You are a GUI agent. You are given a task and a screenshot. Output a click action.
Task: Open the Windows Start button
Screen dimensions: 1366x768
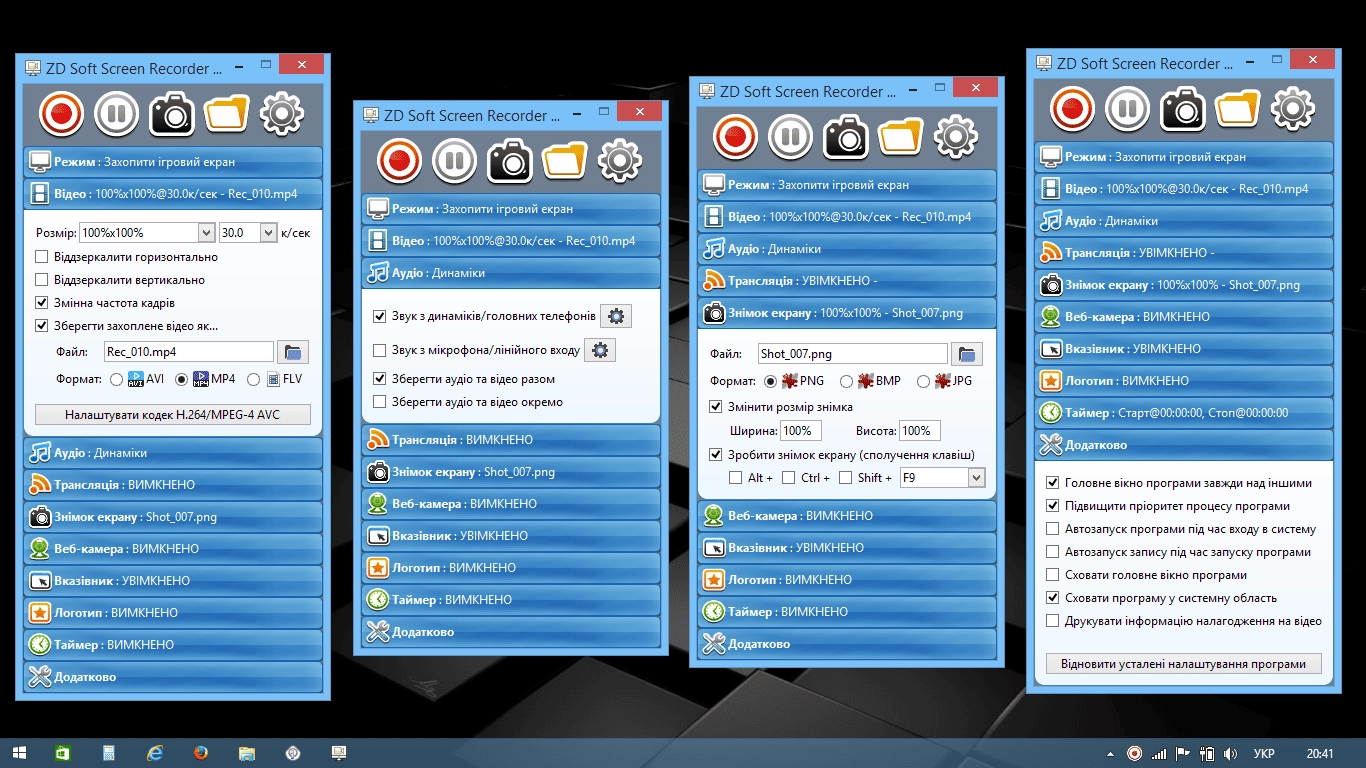pyautogui.click(x=18, y=753)
